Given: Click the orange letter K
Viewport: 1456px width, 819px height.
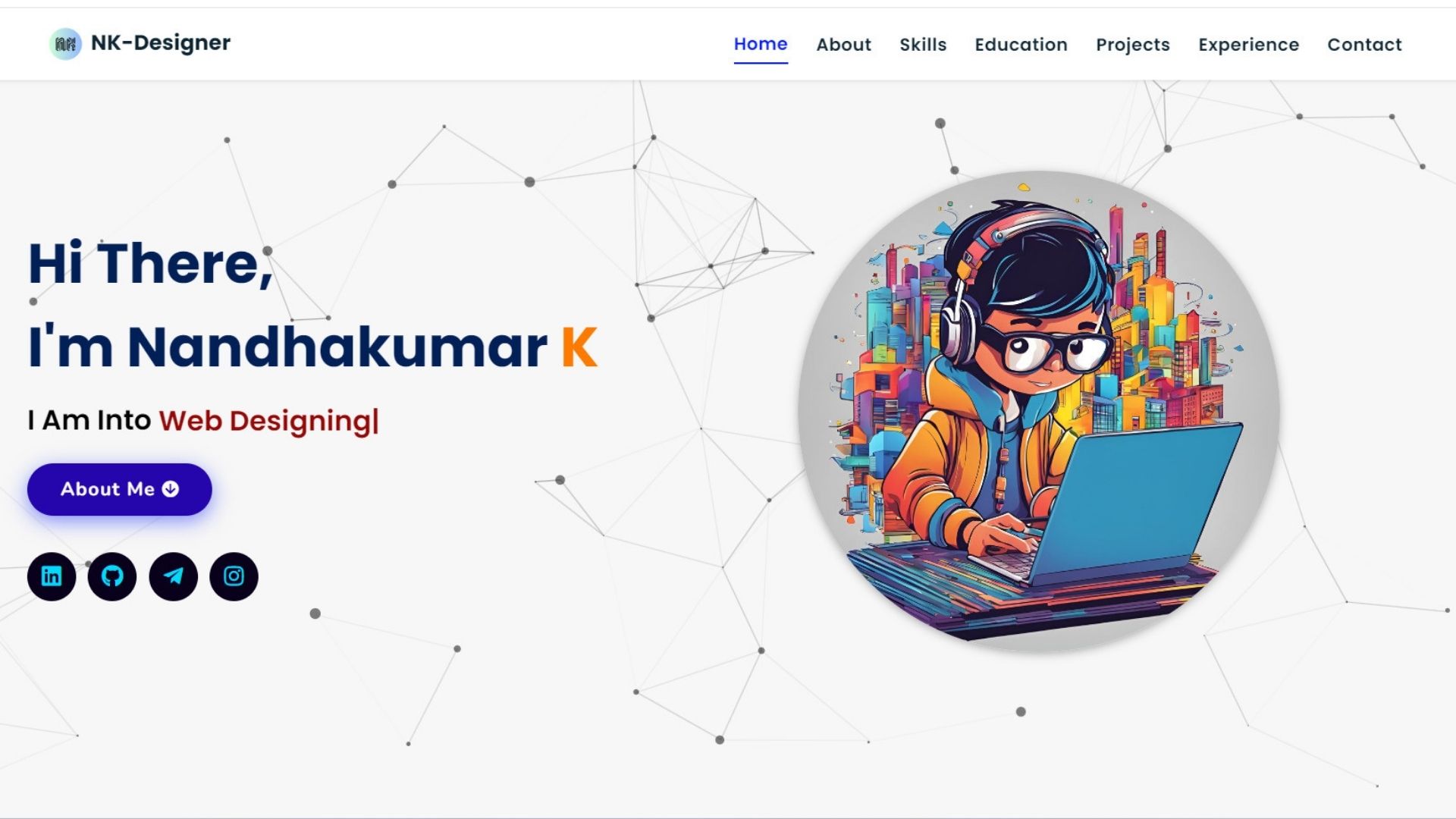Looking at the screenshot, I should pos(579,347).
